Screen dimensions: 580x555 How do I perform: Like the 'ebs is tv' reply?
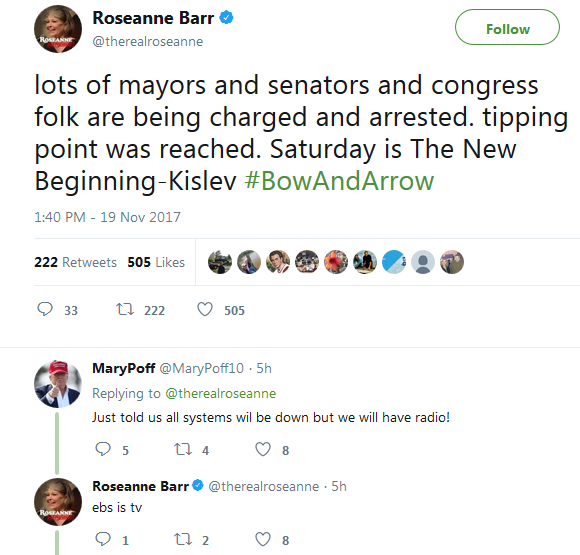click(x=263, y=539)
